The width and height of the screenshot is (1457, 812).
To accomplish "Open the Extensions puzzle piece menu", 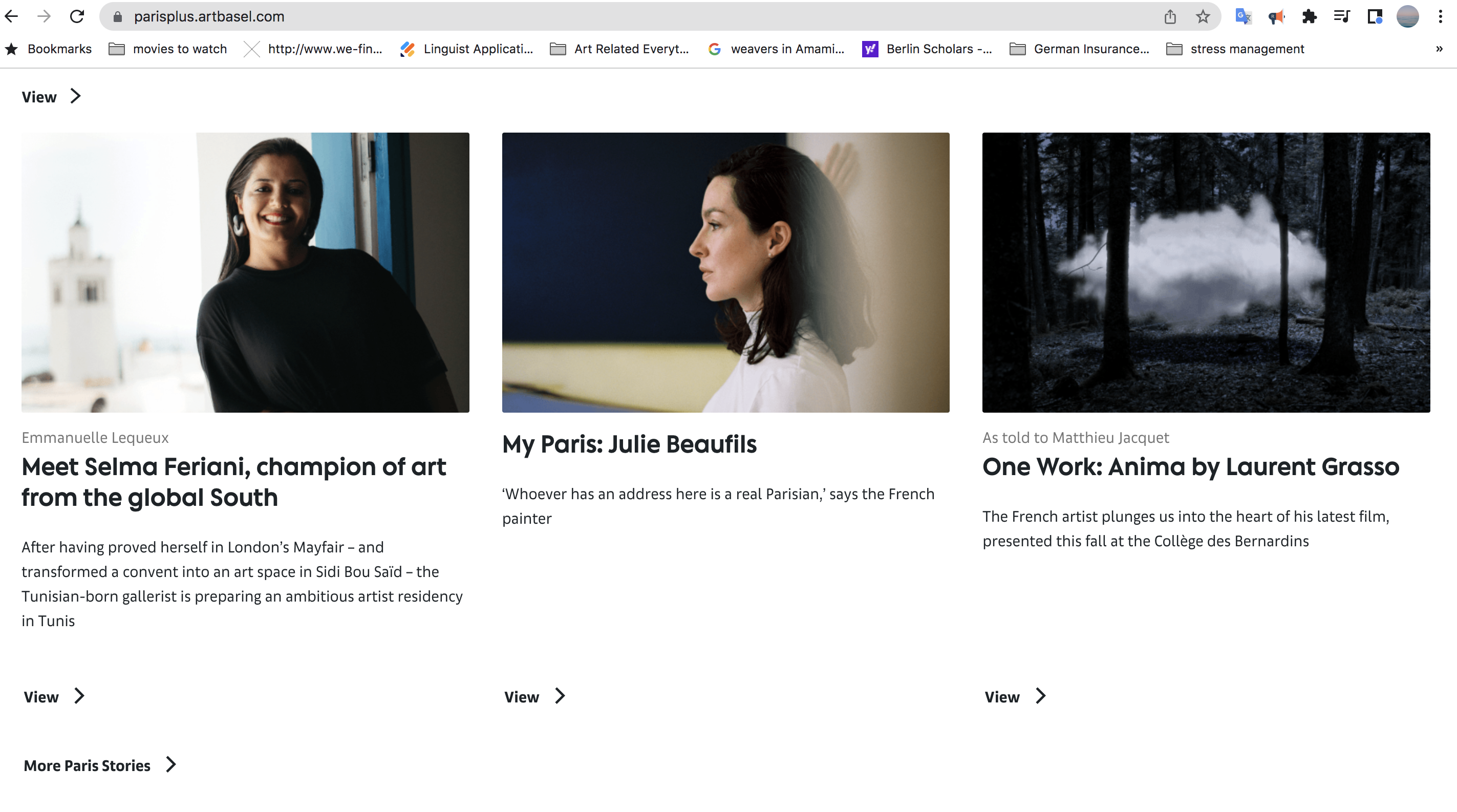I will (1309, 16).
